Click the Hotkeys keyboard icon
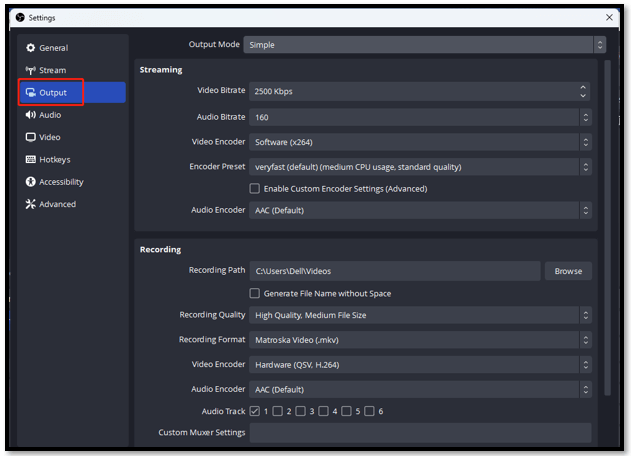 (x=31, y=159)
